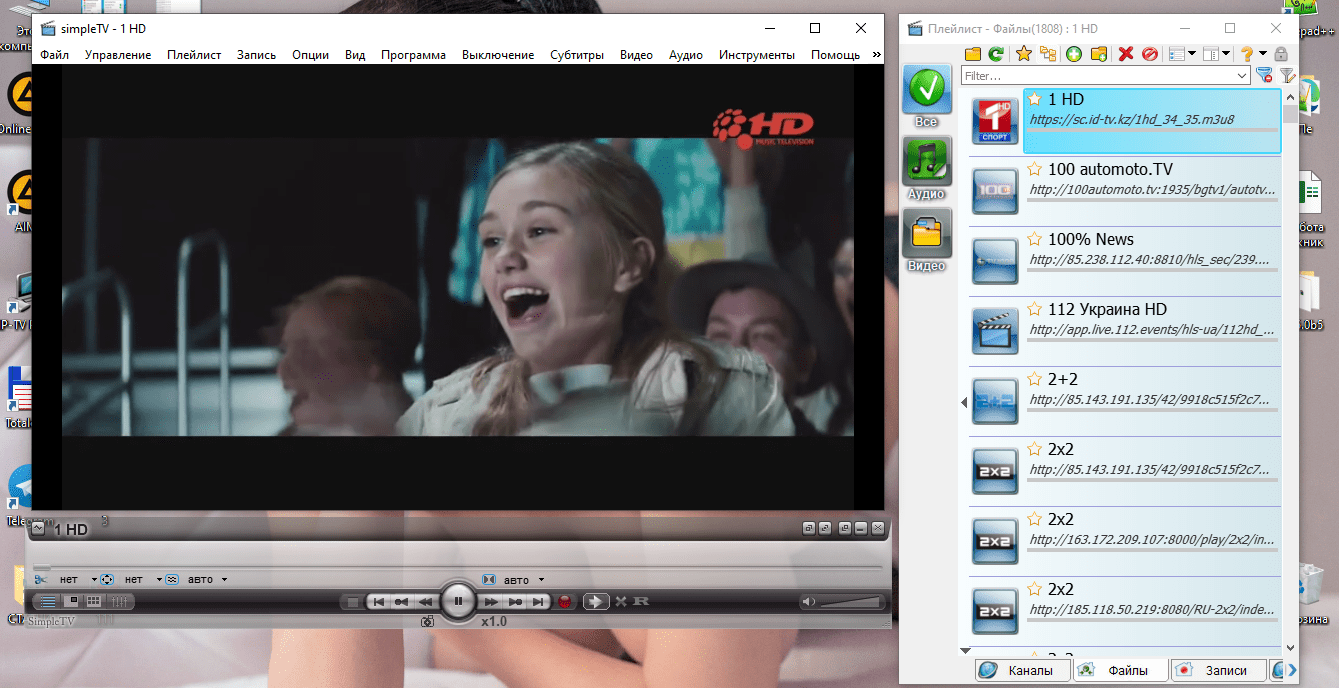This screenshot has width=1339, height=688.
Task: Open the Запись menu
Action: click(x=256, y=55)
